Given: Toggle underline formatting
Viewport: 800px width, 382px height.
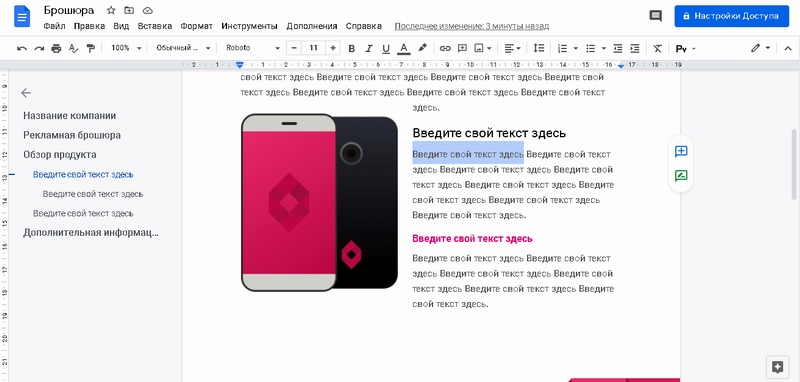Looking at the screenshot, I should point(386,48).
